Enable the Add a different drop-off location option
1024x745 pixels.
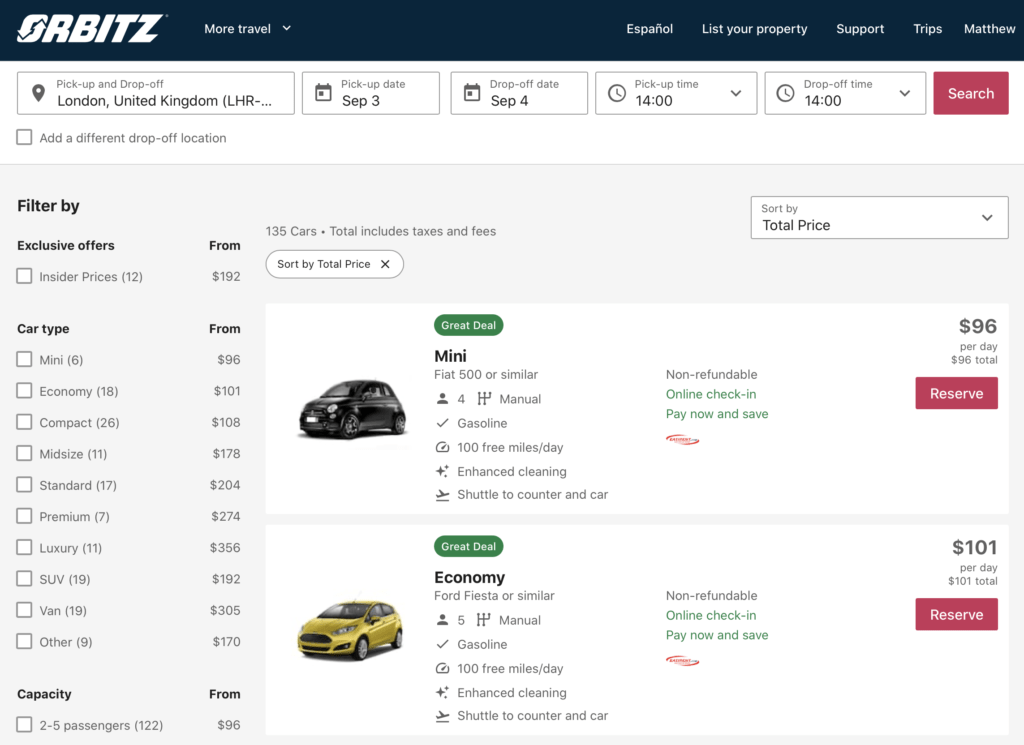(24, 138)
